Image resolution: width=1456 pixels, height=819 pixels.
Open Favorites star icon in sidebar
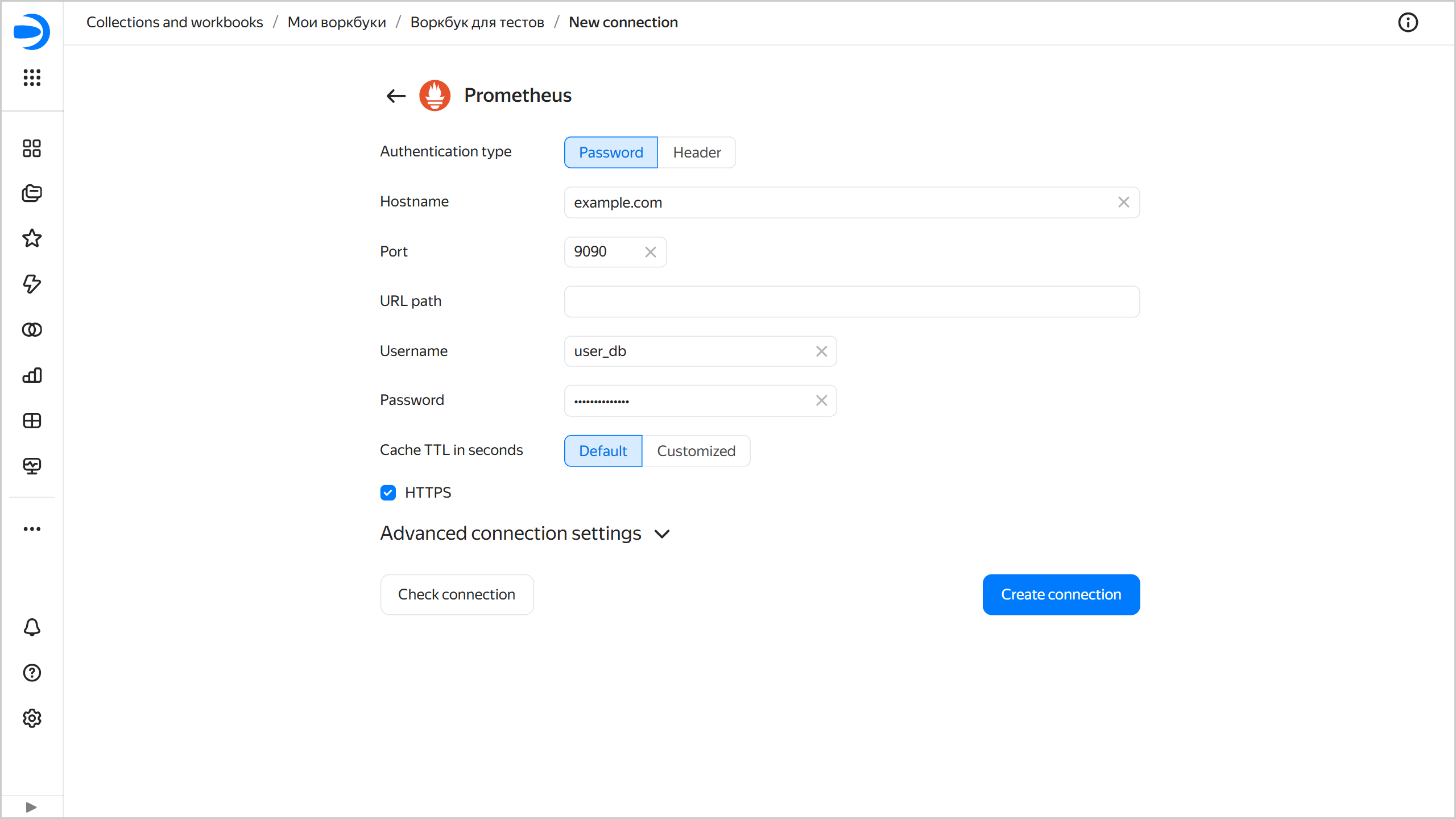(x=32, y=238)
